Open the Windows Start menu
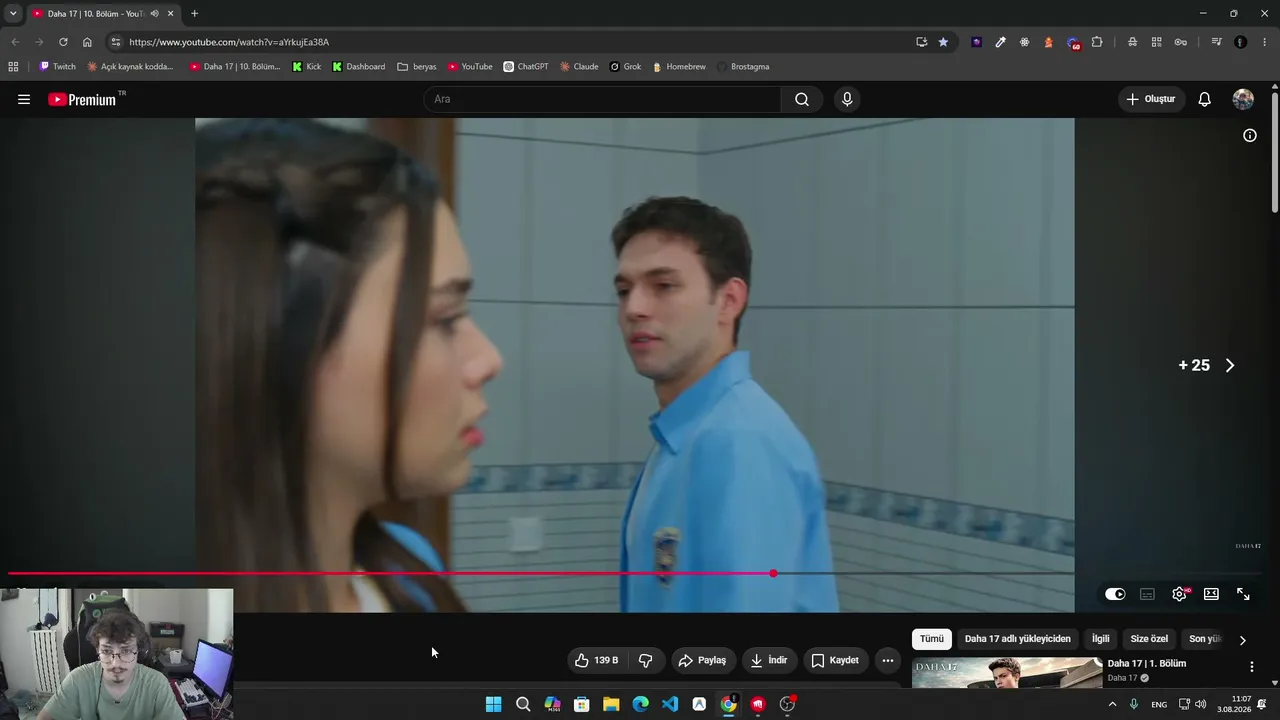Image resolution: width=1280 pixels, height=720 pixels. point(493,704)
